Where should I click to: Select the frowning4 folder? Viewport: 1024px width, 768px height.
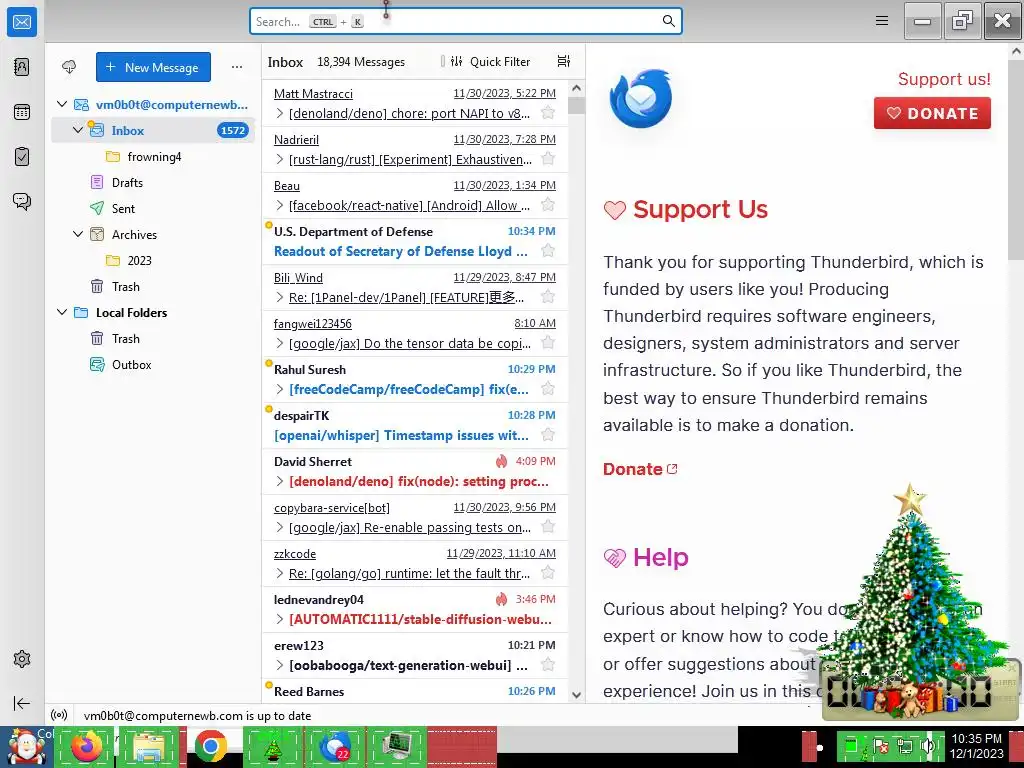tap(153, 157)
